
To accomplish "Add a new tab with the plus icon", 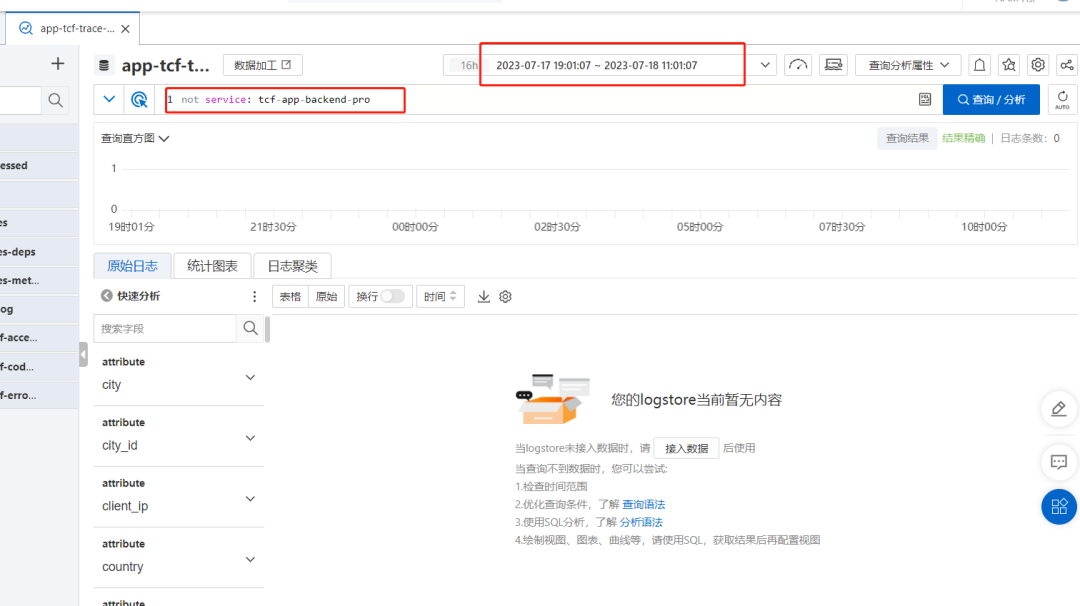I will click(x=58, y=64).
